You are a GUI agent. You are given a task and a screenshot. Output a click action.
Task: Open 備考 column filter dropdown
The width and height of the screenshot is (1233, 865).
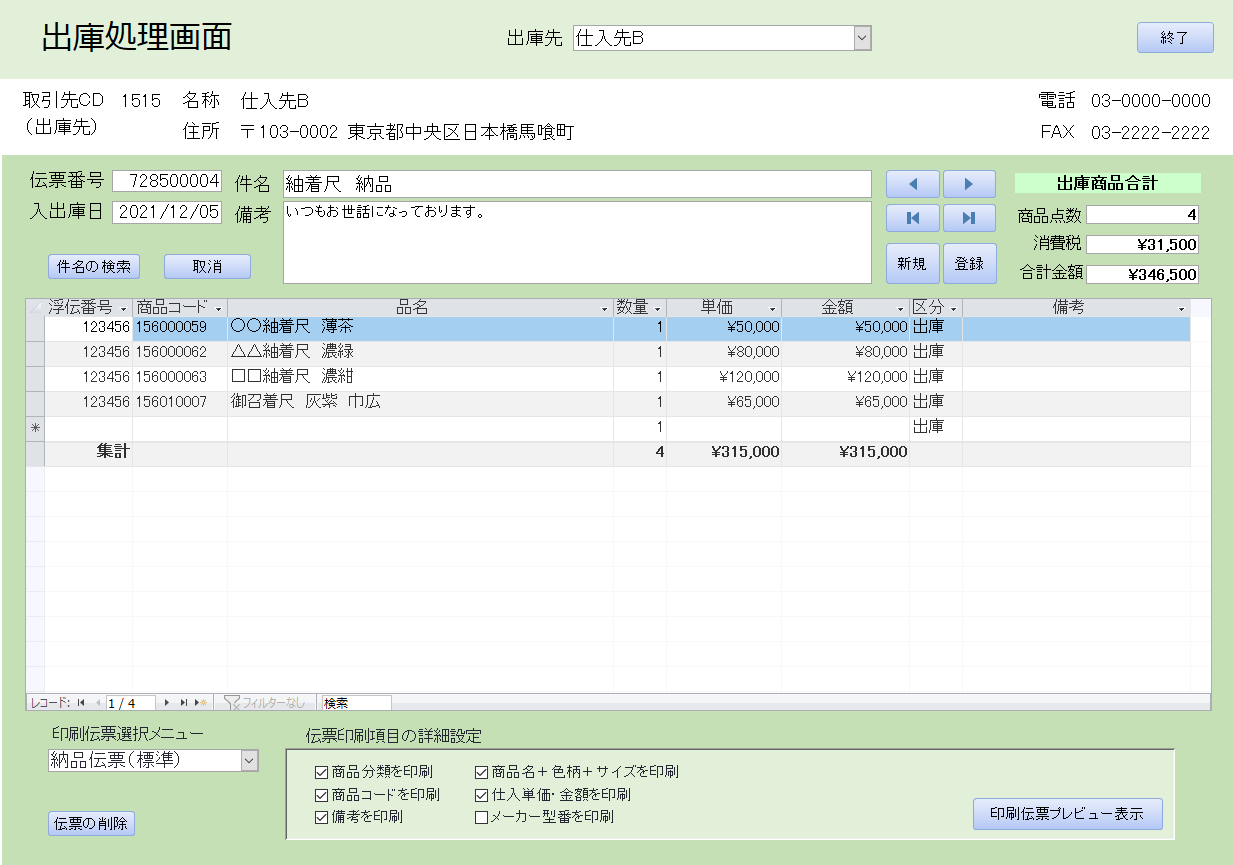(x=1181, y=308)
